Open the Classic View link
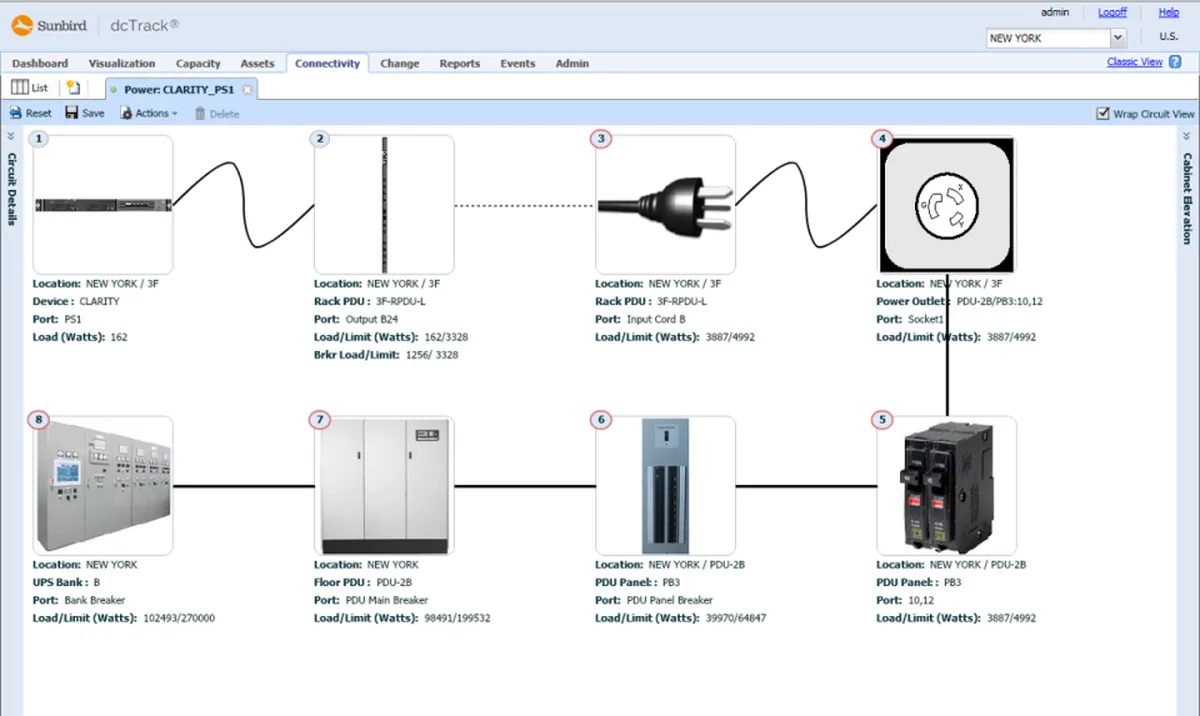1200x716 pixels. click(x=1135, y=62)
